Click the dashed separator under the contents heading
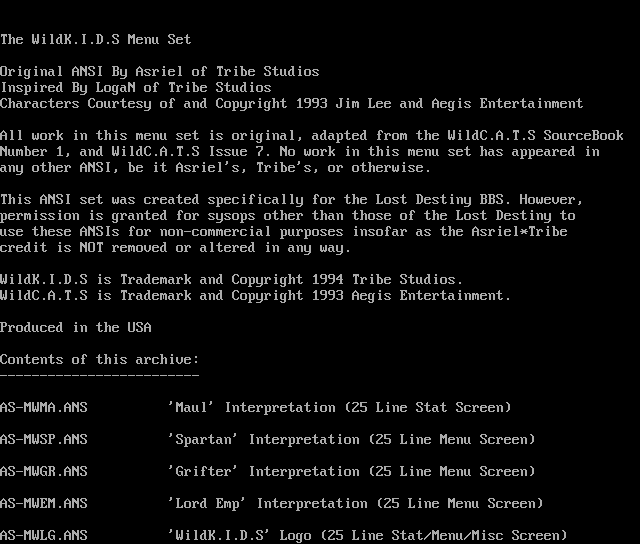 click(x=100, y=375)
